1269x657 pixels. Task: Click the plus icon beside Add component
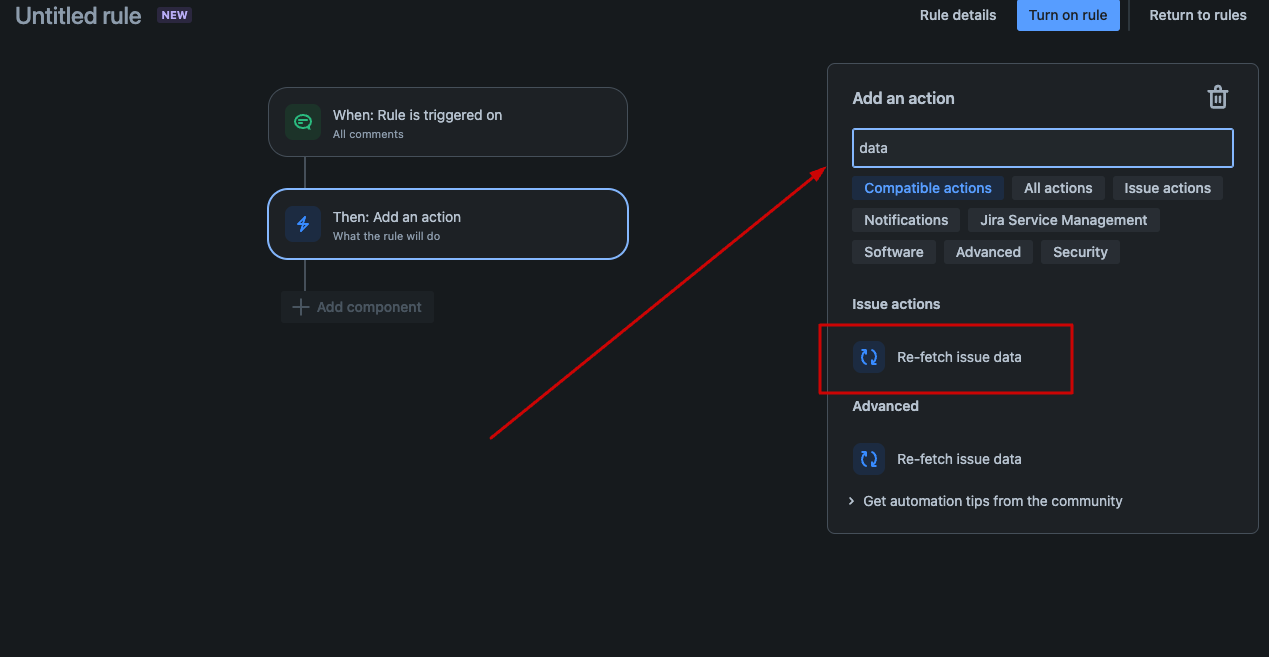coord(300,307)
